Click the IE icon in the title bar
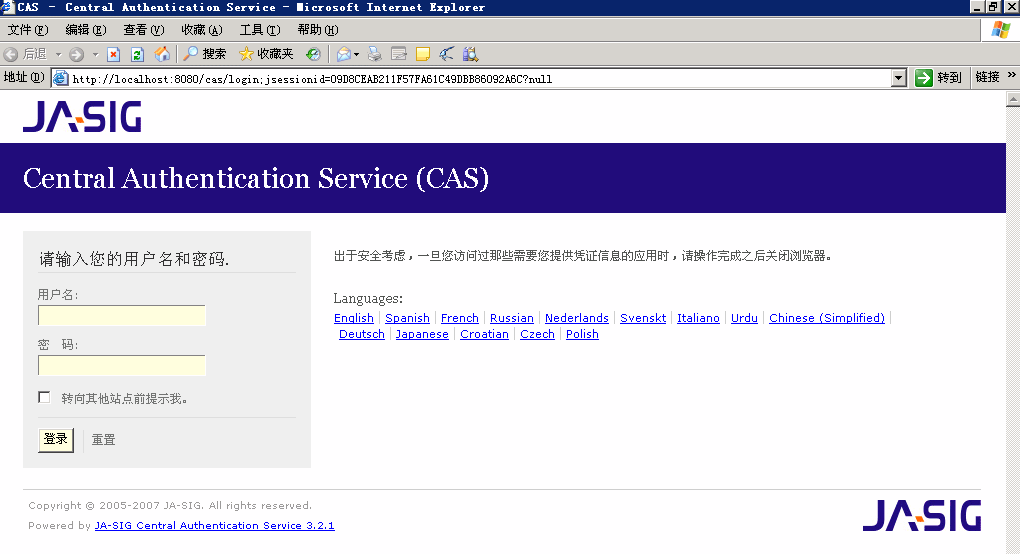Image resolution: width=1020 pixels, height=554 pixels. point(7,7)
